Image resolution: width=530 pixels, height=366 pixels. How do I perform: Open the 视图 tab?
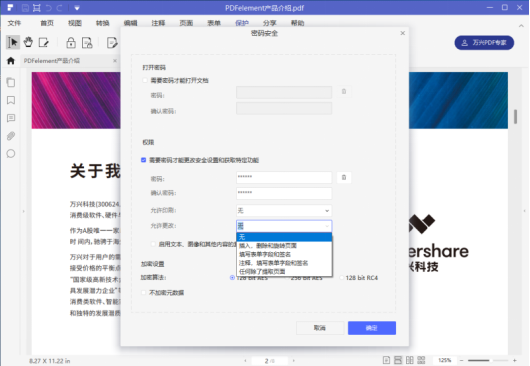click(x=75, y=23)
